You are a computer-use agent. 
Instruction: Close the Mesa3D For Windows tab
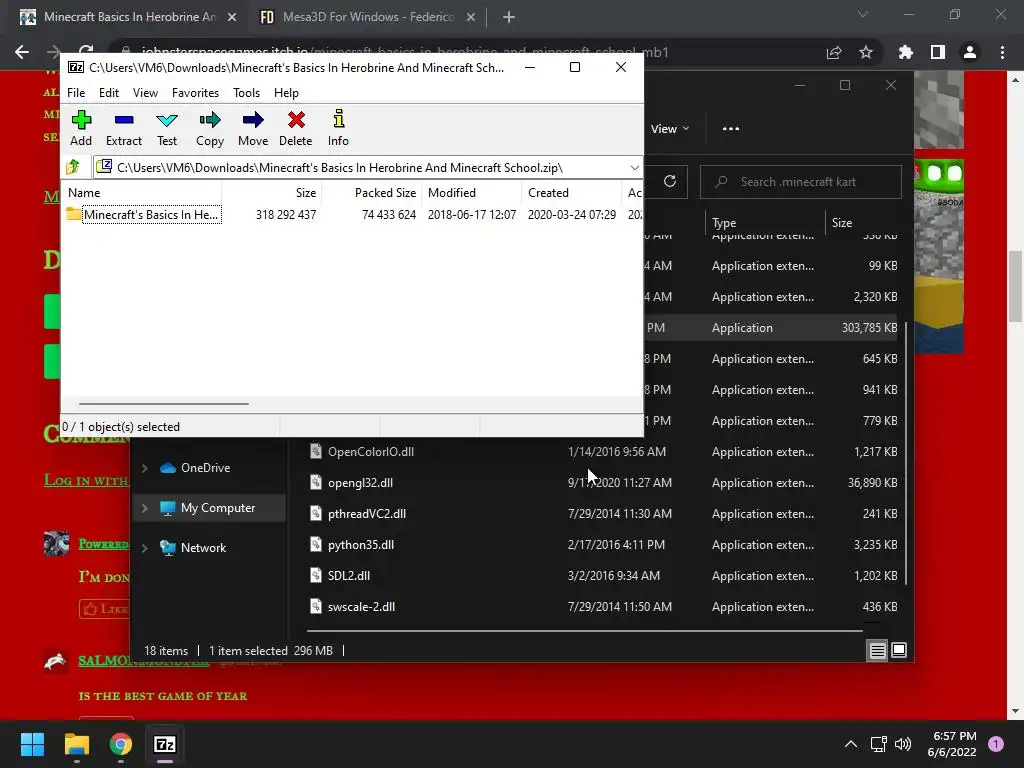pyautogui.click(x=471, y=18)
